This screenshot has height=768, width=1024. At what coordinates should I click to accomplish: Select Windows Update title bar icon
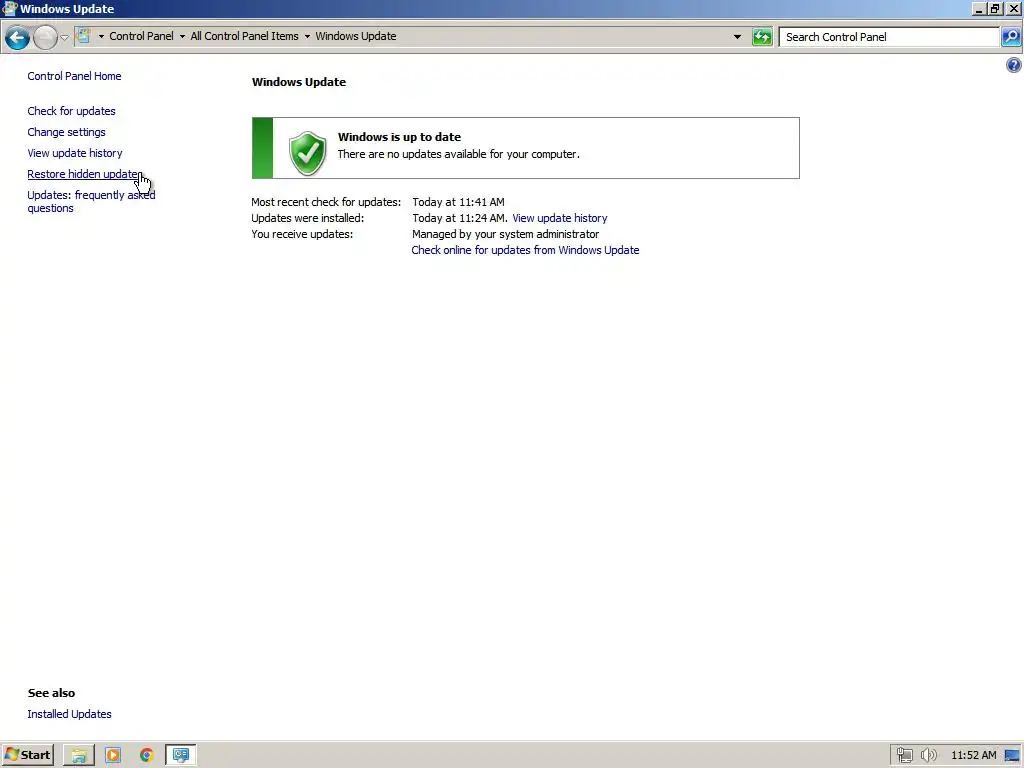point(9,8)
